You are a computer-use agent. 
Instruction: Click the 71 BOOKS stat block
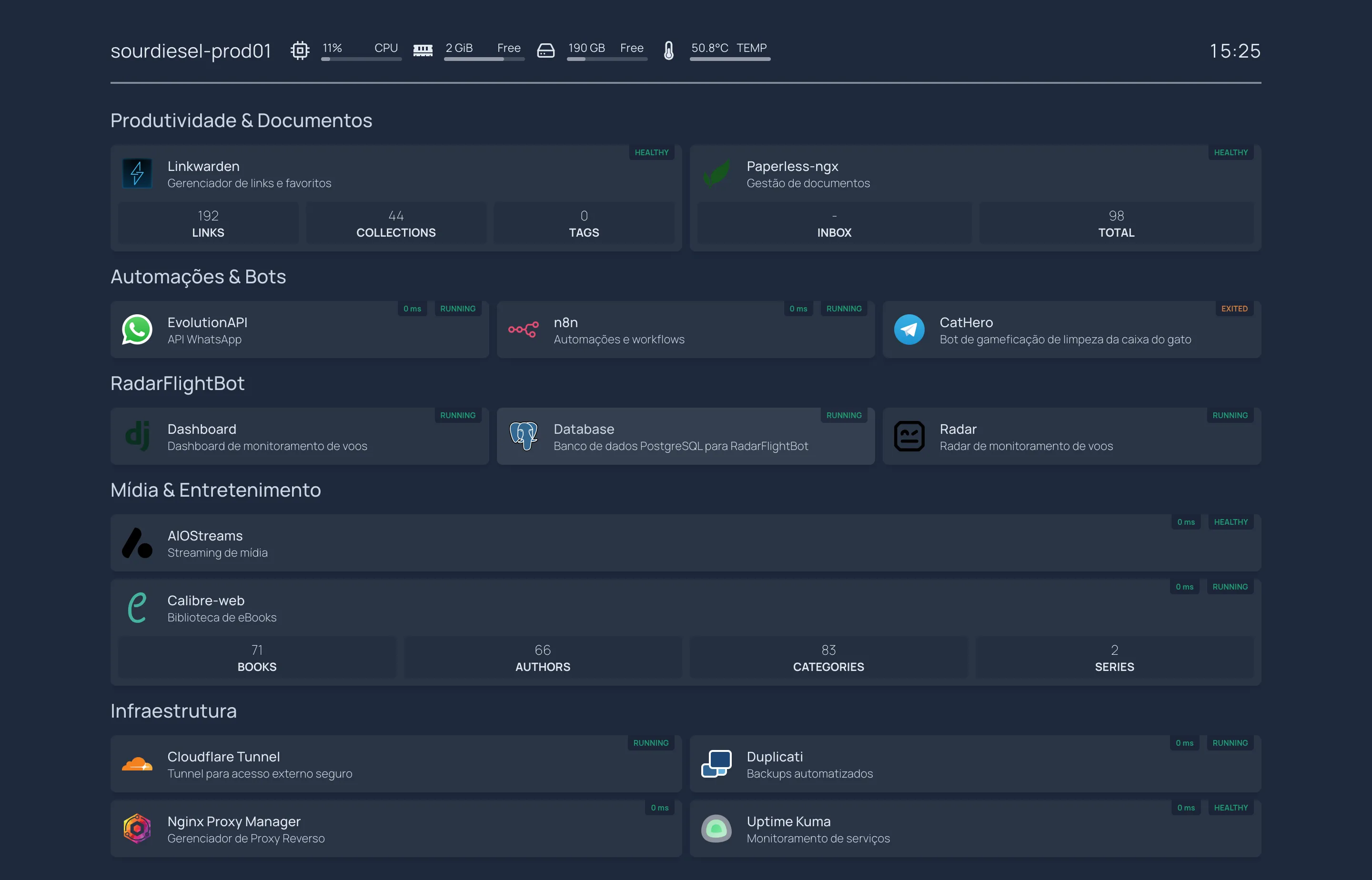tap(257, 658)
